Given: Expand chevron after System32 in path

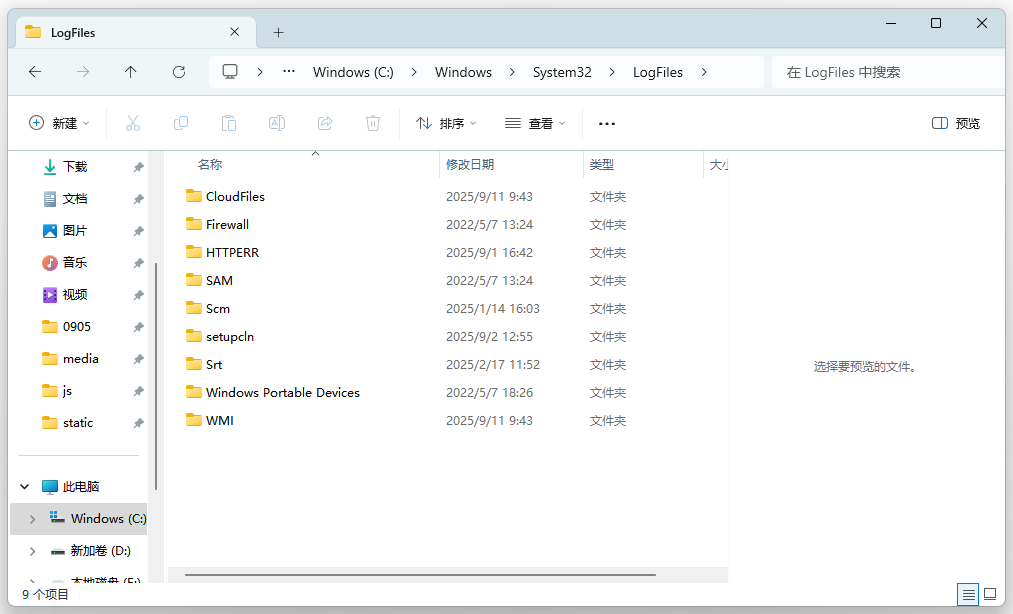Looking at the screenshot, I should tap(612, 72).
